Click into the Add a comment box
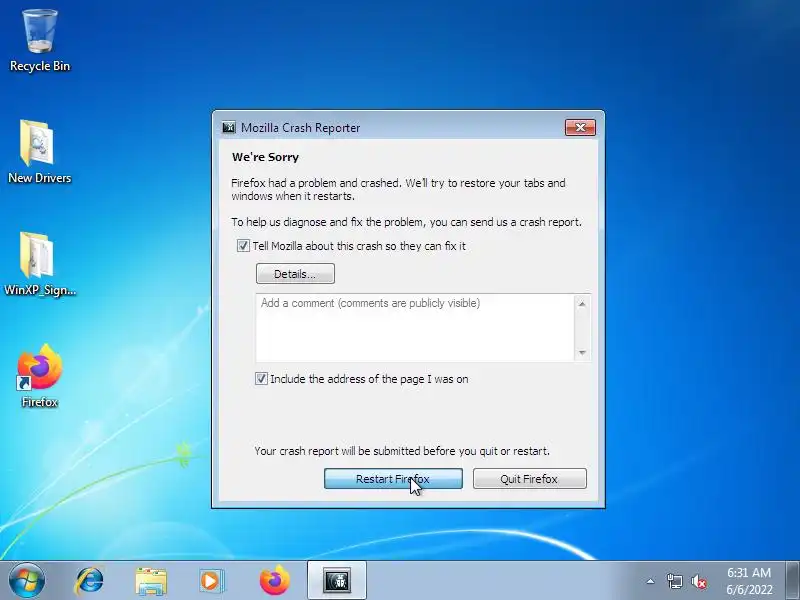The height and width of the screenshot is (600, 800). click(414, 328)
